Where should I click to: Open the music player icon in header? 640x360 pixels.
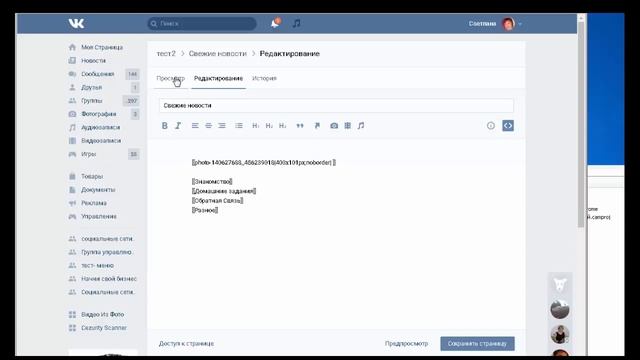tap(297, 23)
